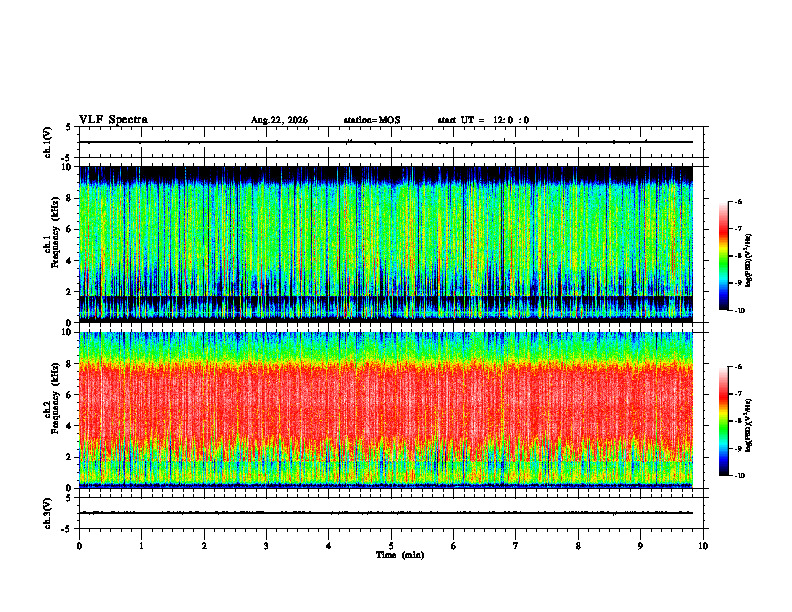Click the ch.3 voltage waveform trace
This screenshot has height=612, width=792.
click(x=386, y=513)
